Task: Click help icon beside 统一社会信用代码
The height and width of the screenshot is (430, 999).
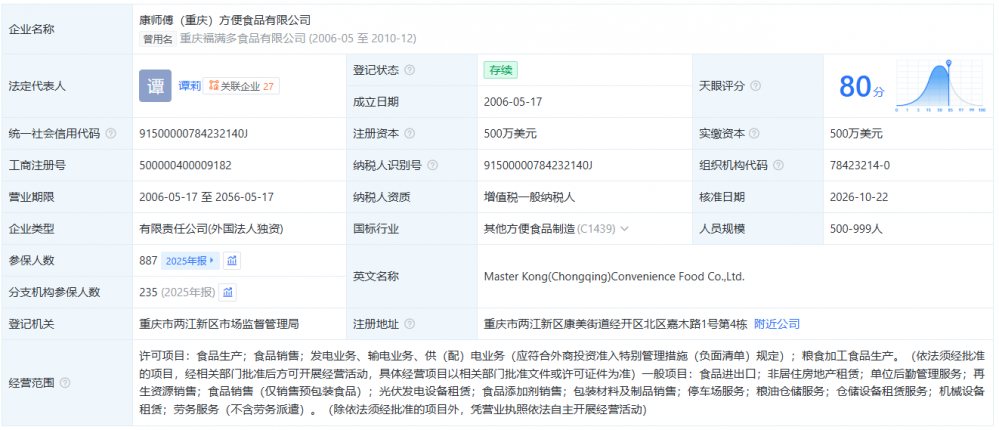Action: click(111, 134)
